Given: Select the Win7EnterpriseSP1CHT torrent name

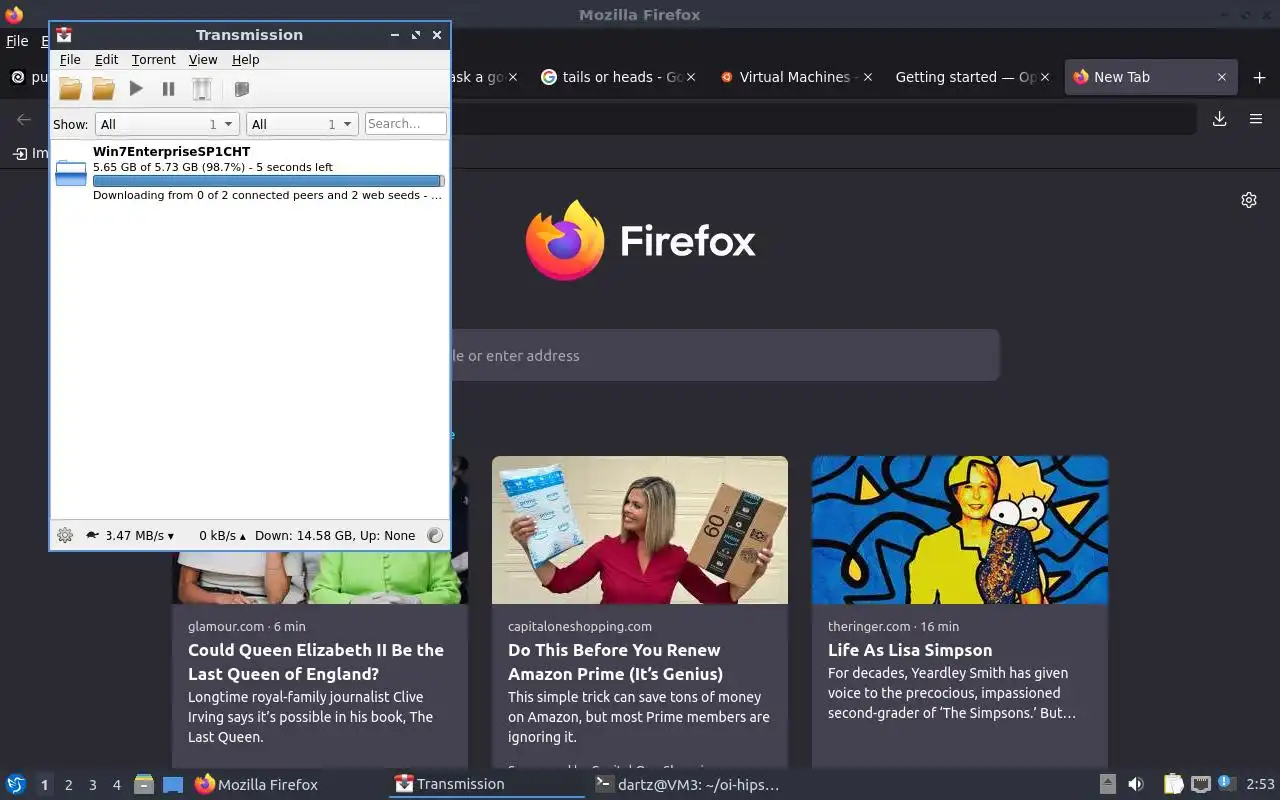Looking at the screenshot, I should point(171,152).
